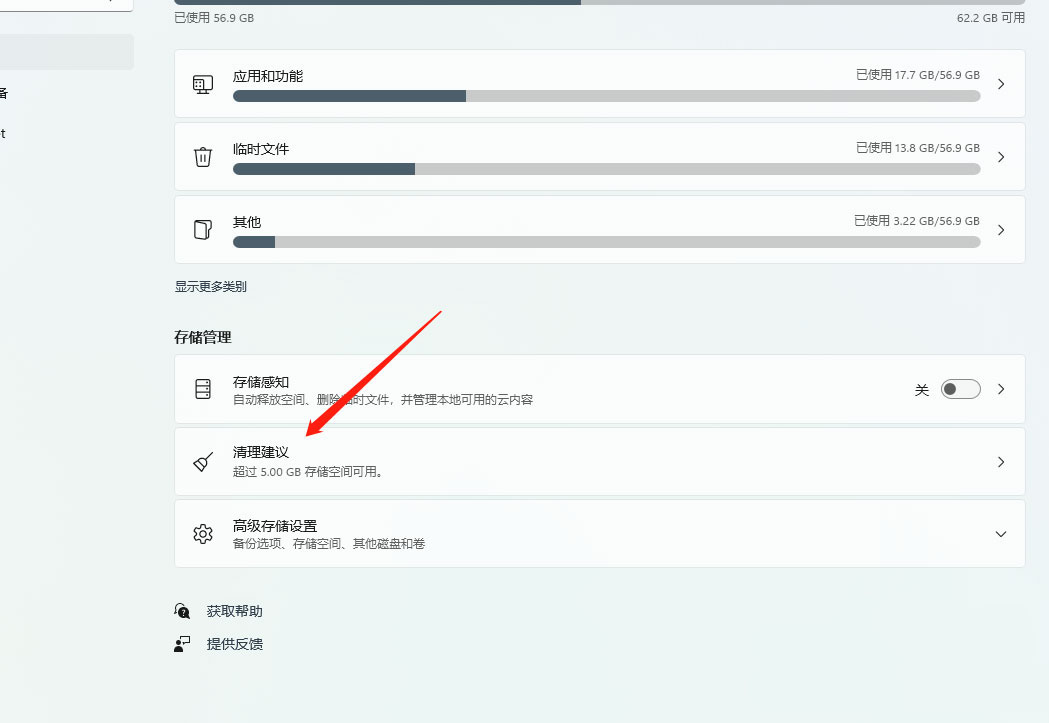
Task: Click the Storage Sense drive icon
Action: (203, 389)
